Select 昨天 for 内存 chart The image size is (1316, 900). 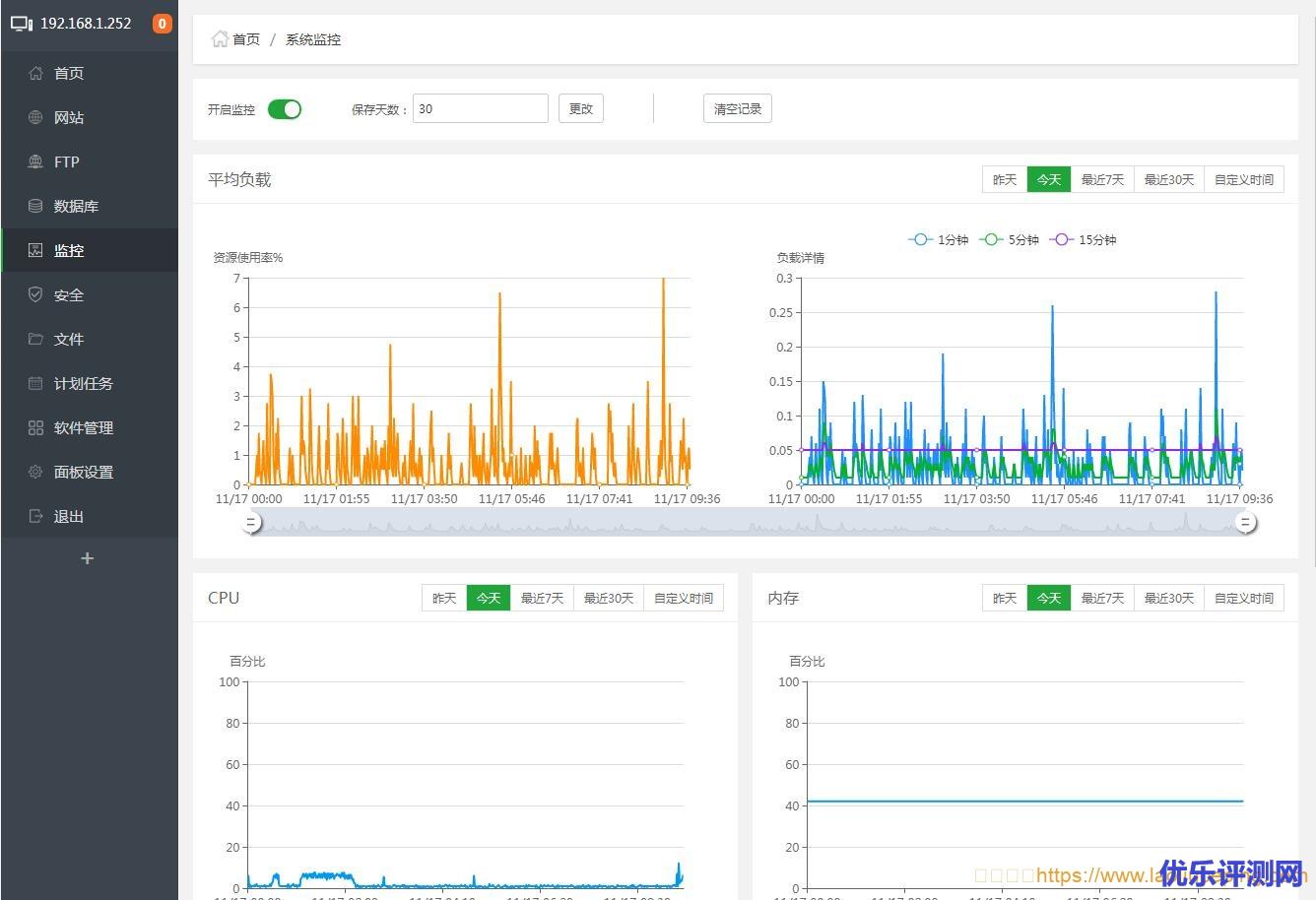pos(1005,598)
